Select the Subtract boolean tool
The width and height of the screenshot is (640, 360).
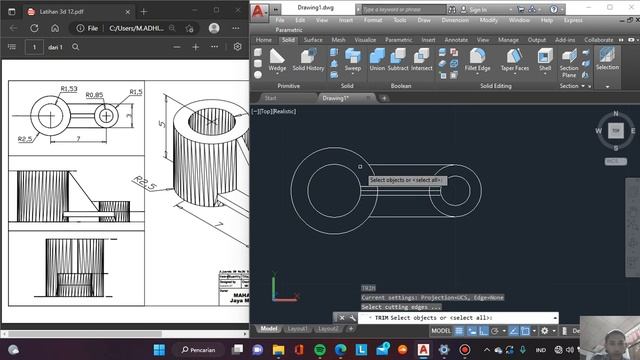click(x=398, y=60)
